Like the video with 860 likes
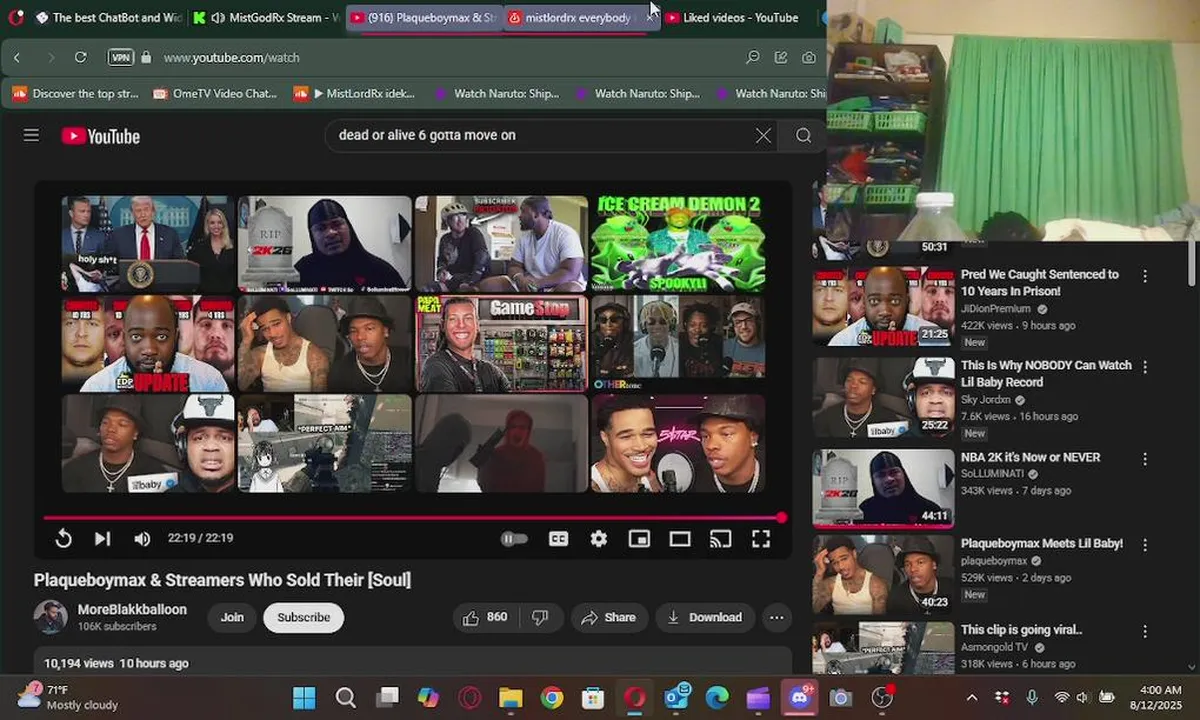Image resolution: width=1200 pixels, height=720 pixels. (x=485, y=617)
